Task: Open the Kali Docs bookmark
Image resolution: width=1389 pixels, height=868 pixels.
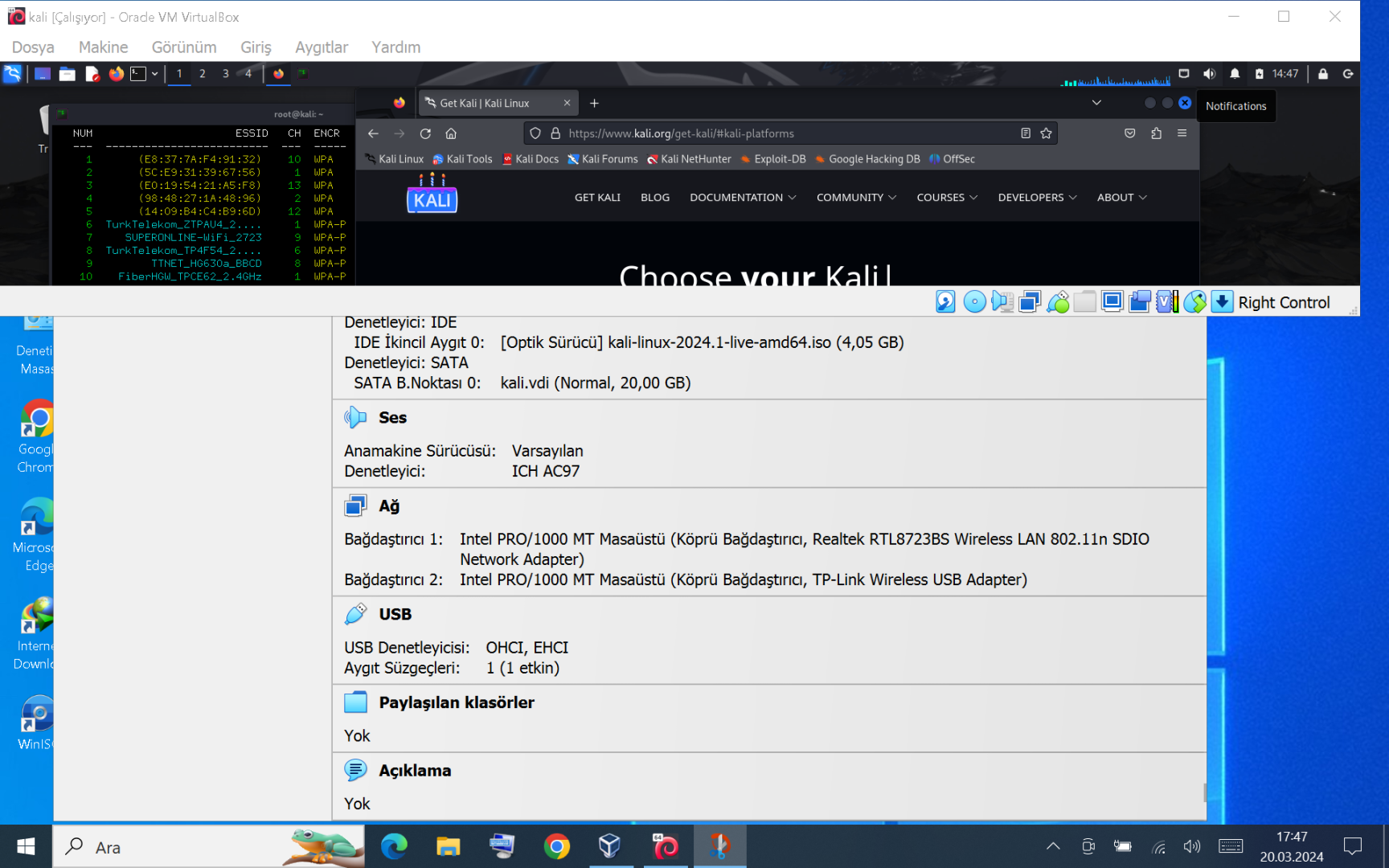Action: click(x=531, y=159)
